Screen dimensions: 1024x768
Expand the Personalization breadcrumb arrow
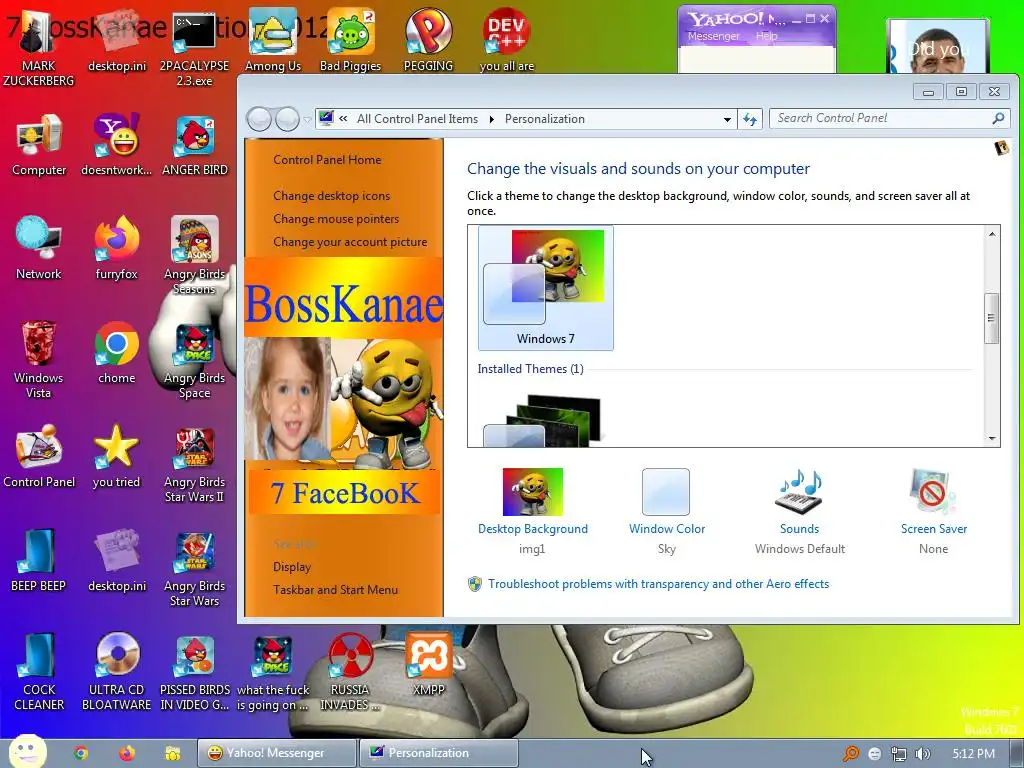point(492,119)
